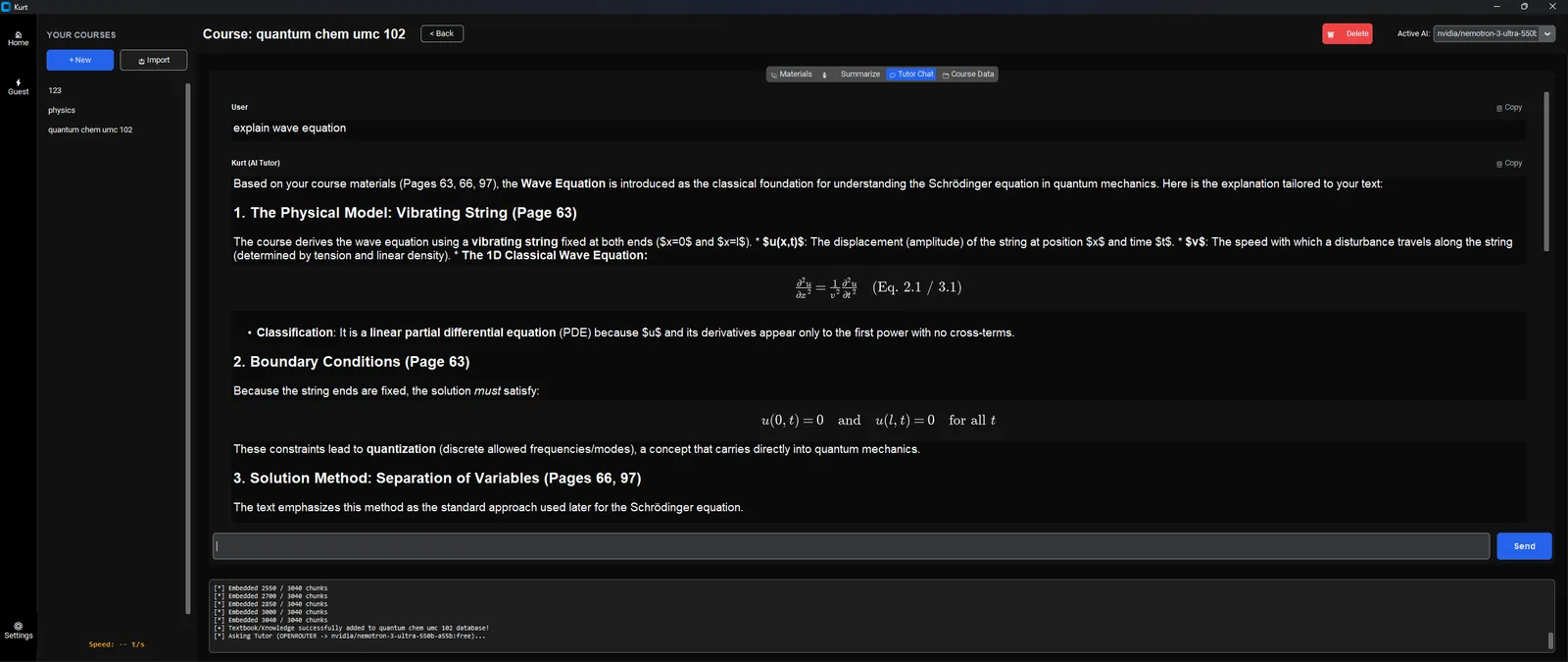Create a new course with +New

tap(79, 60)
